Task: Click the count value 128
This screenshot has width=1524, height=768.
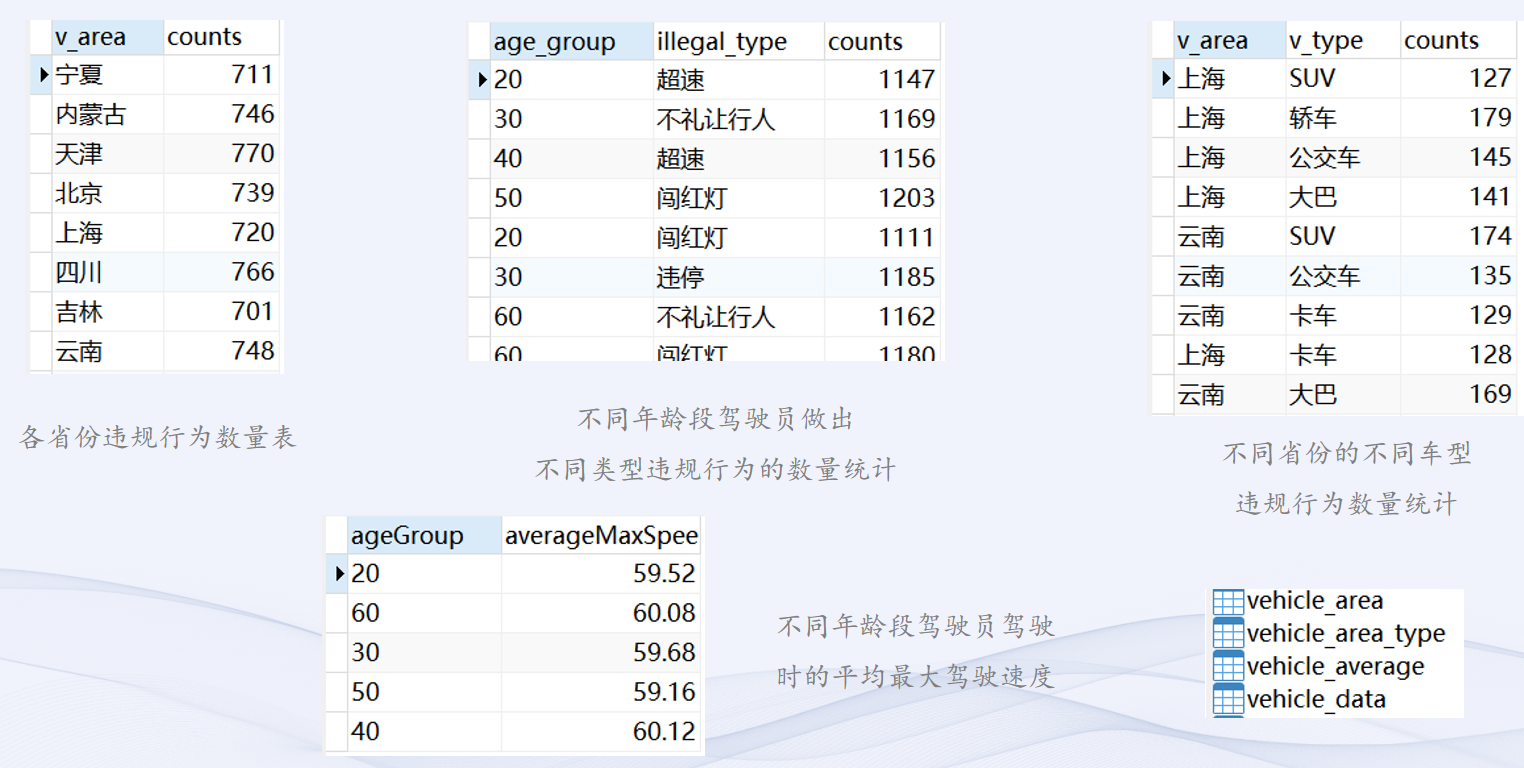Action: coord(1490,355)
